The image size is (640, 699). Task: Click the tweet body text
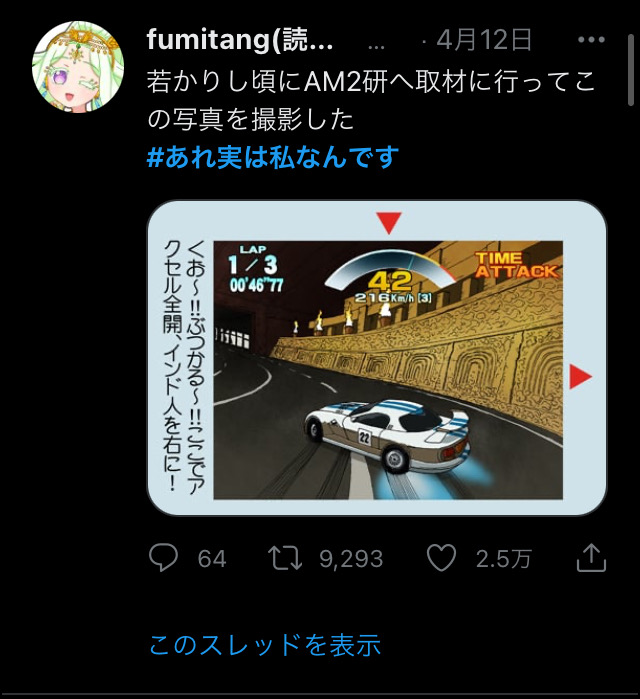371,101
